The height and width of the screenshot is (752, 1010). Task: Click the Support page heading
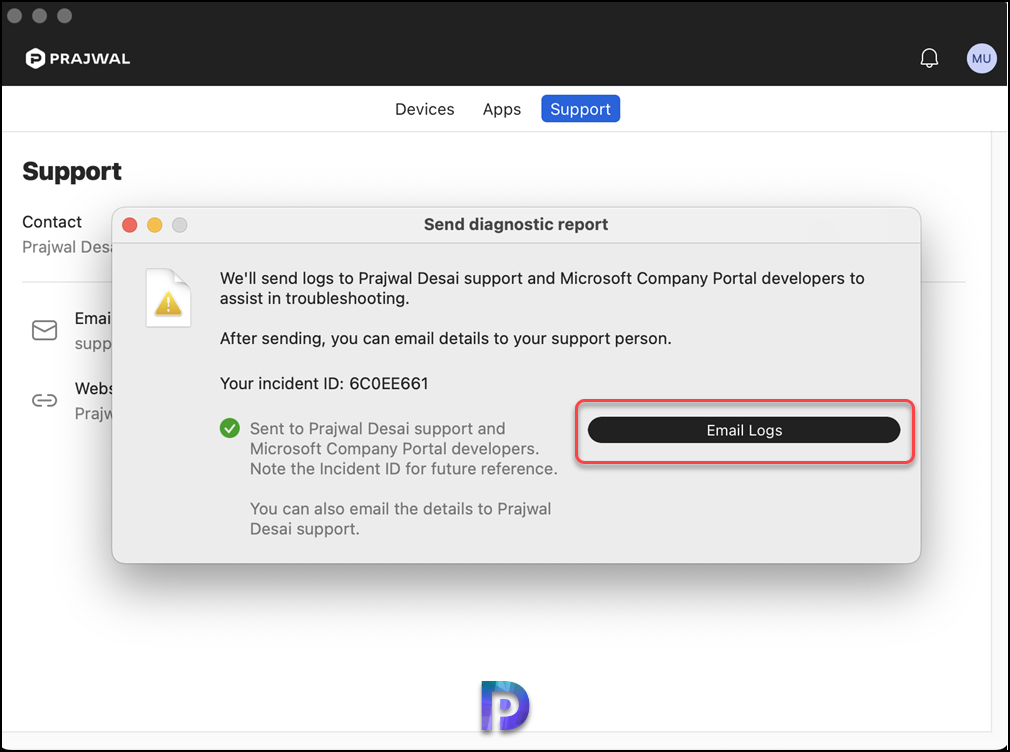pyautogui.click(x=71, y=171)
